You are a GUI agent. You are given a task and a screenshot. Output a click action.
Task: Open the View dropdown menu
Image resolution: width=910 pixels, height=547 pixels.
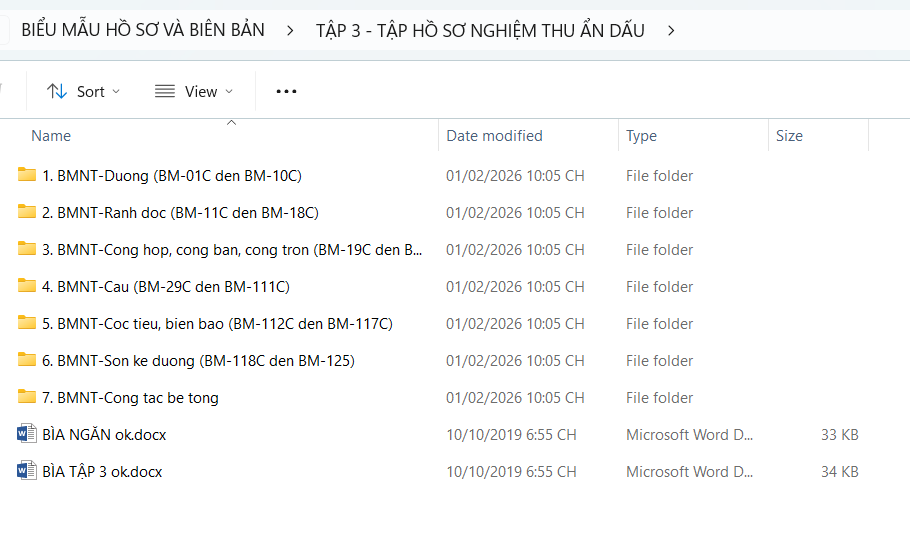pyautogui.click(x=195, y=91)
